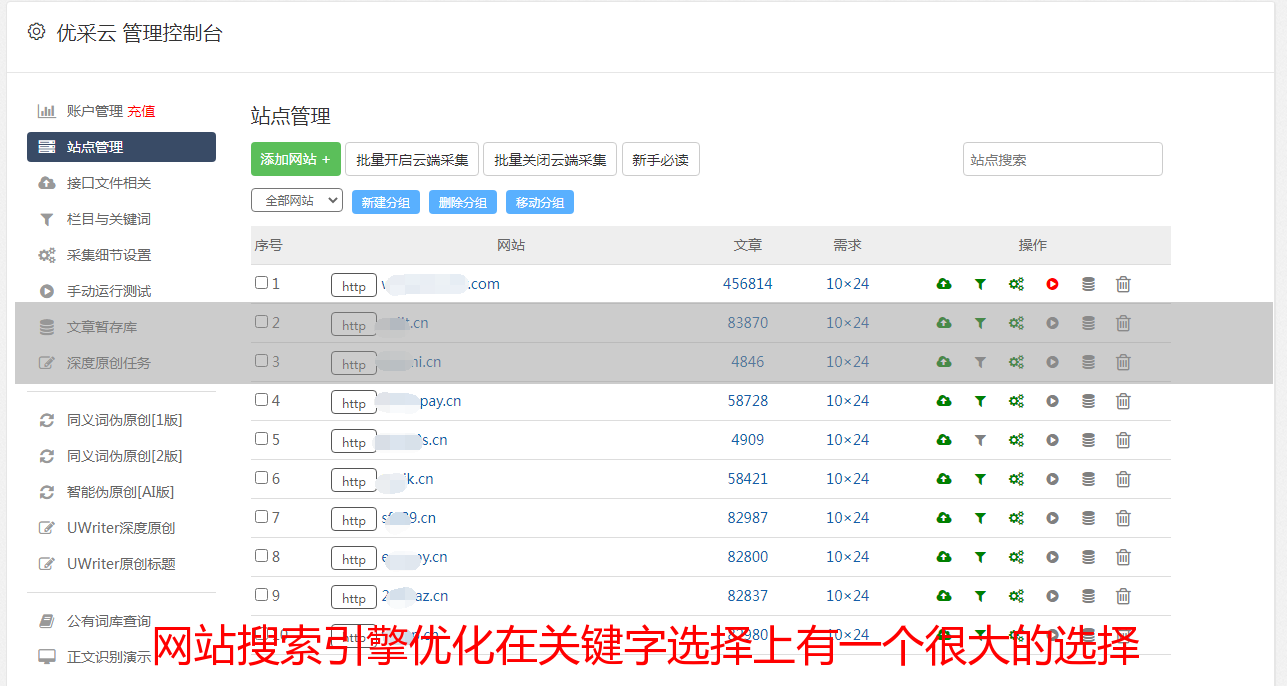The image size is (1287, 686).
Task: Open article count 456814 link
Action: (748, 284)
